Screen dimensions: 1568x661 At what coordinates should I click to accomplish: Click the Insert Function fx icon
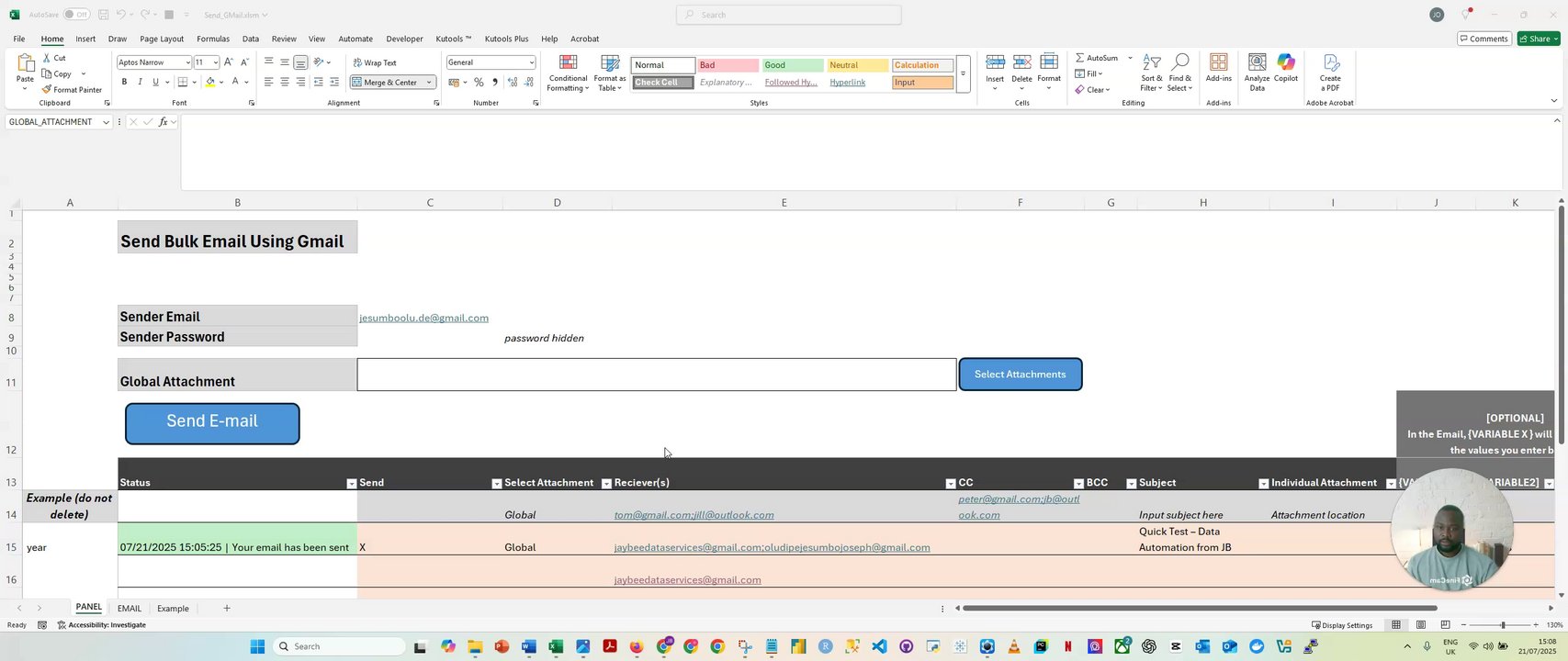pos(164,122)
